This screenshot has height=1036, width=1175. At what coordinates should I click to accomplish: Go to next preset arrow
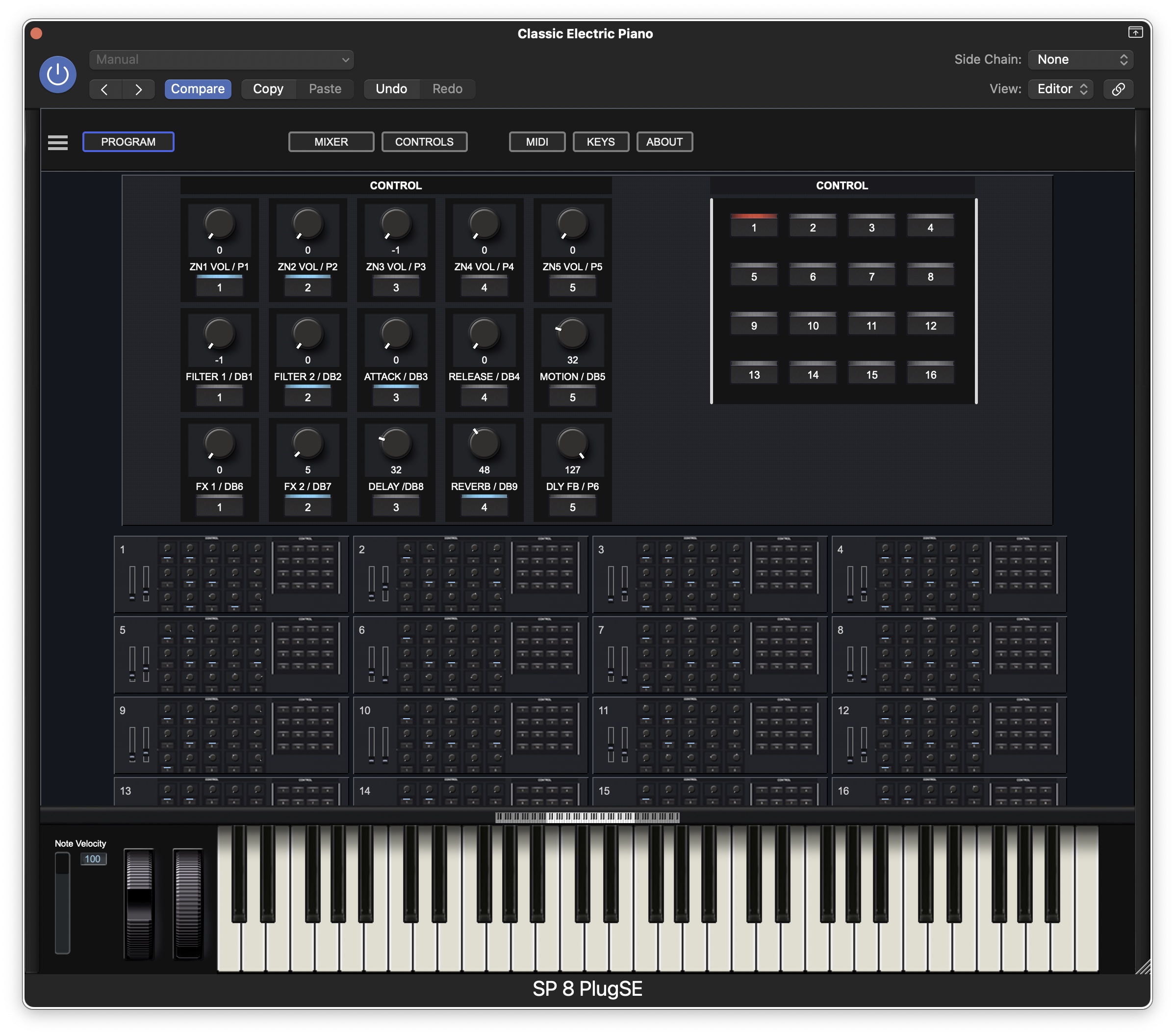coord(138,89)
